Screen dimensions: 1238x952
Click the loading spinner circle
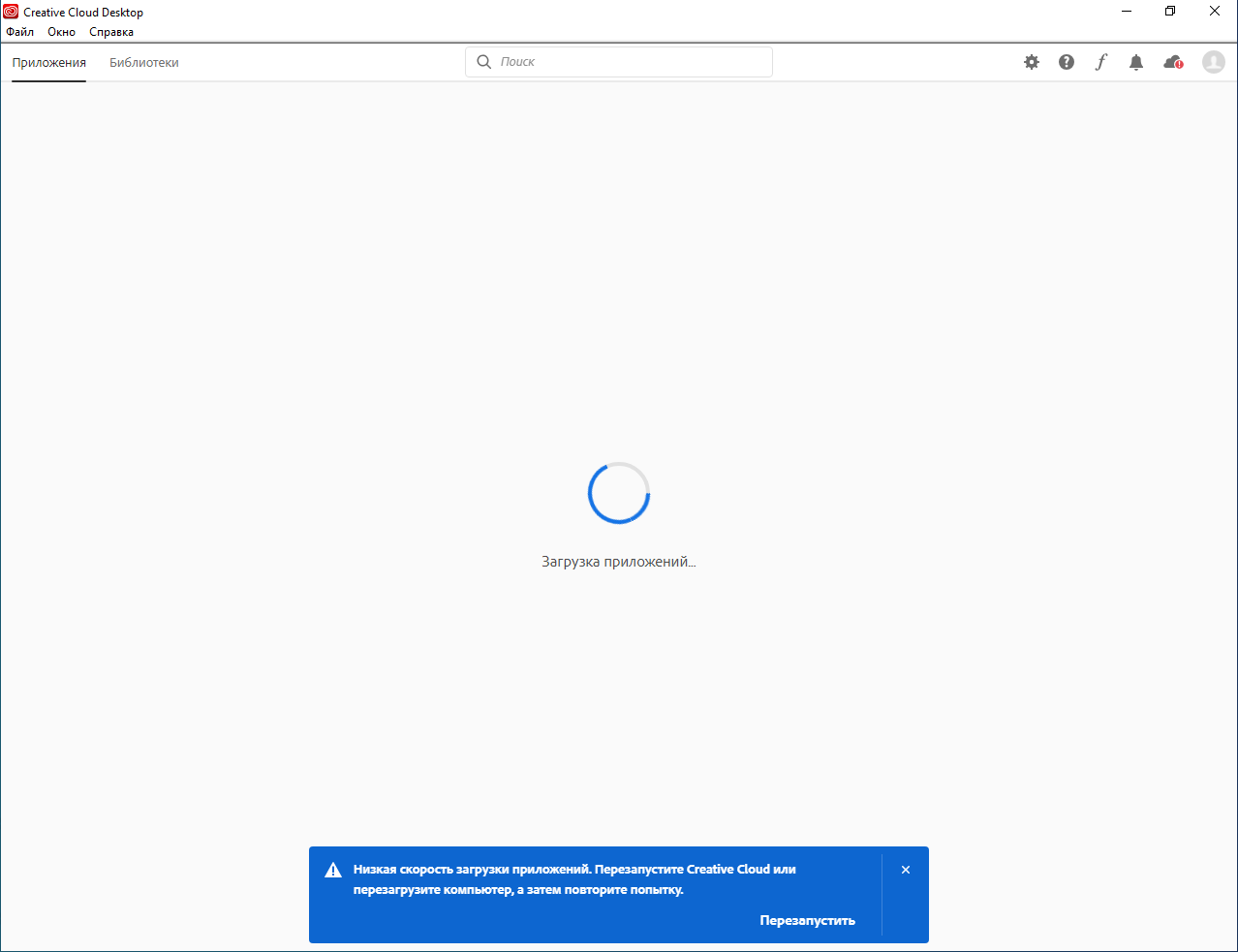click(619, 493)
